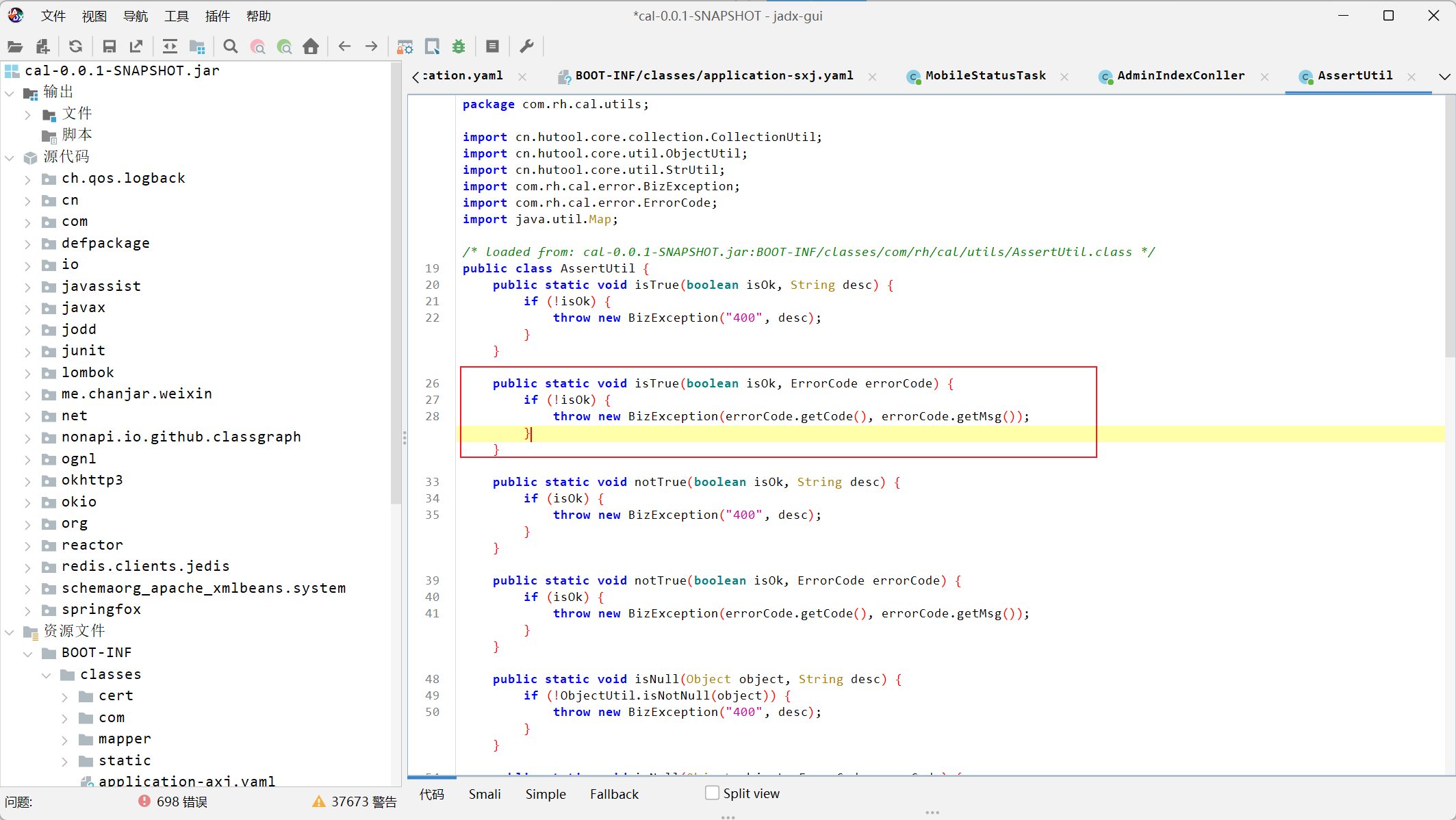This screenshot has width=1456, height=820.
Task: Switch to the MobileStatusTask tab
Action: 984,76
